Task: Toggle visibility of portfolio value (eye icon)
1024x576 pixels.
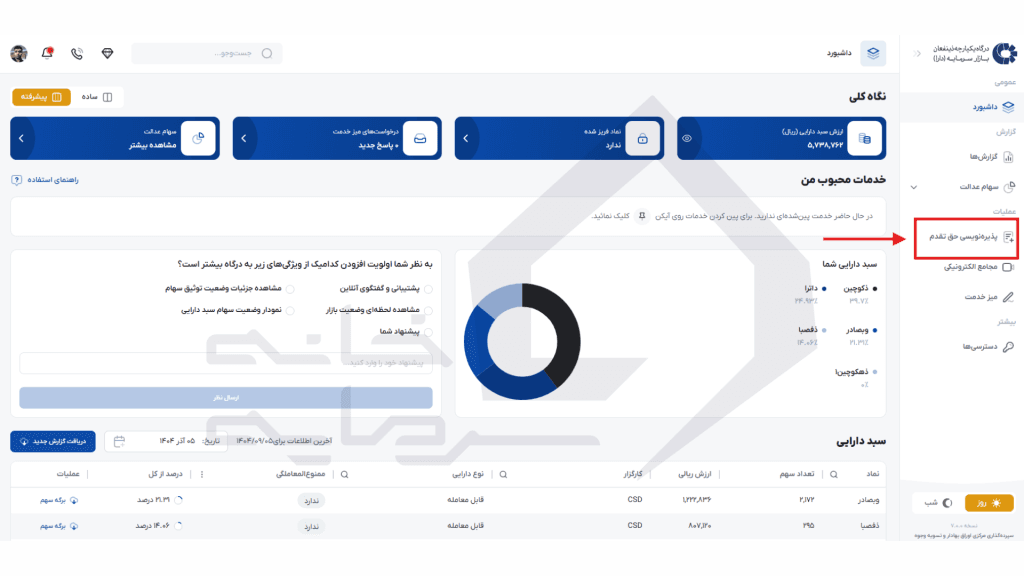Action: (686, 139)
